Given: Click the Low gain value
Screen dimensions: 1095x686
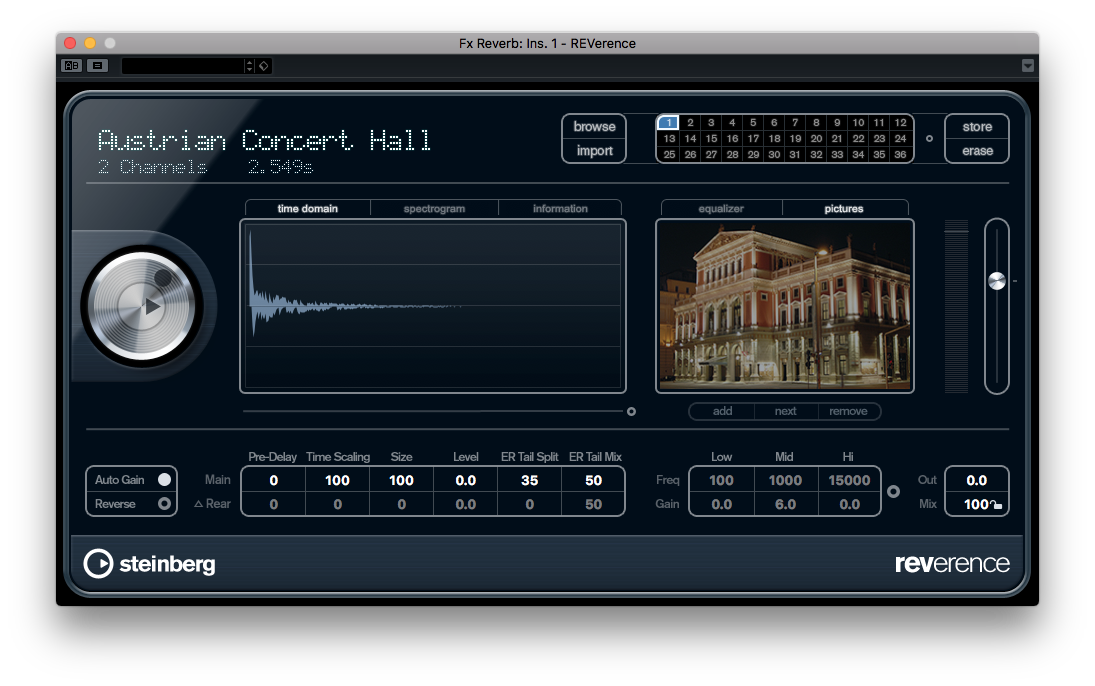Looking at the screenshot, I should click(x=721, y=504).
